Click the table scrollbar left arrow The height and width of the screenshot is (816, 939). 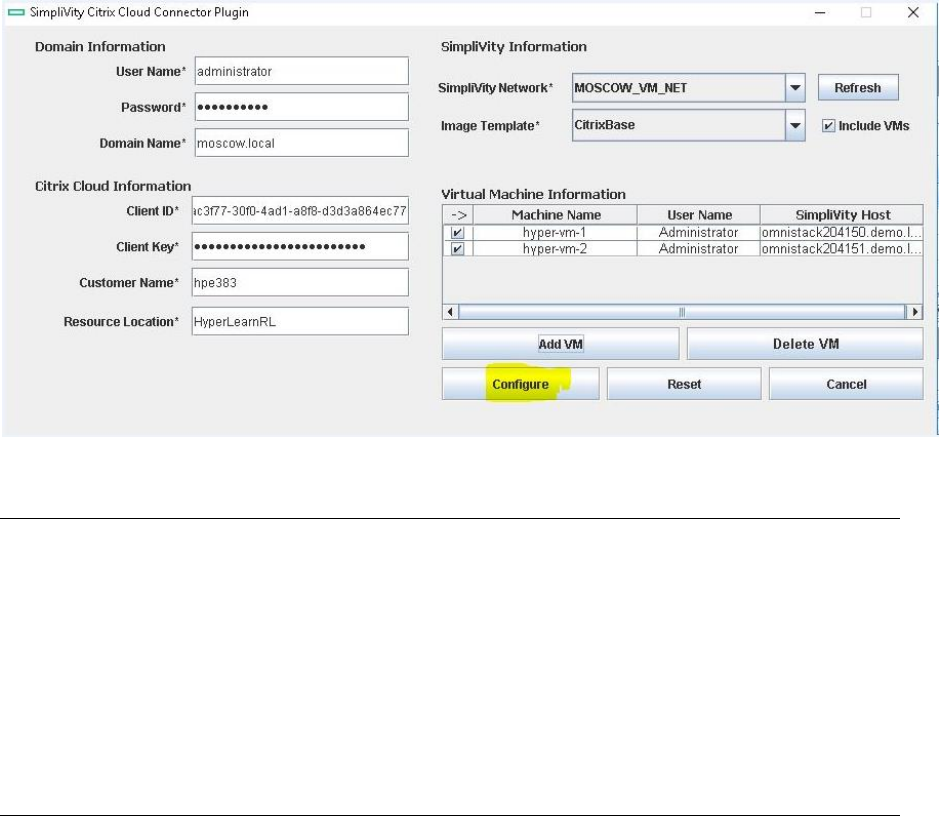click(450, 312)
